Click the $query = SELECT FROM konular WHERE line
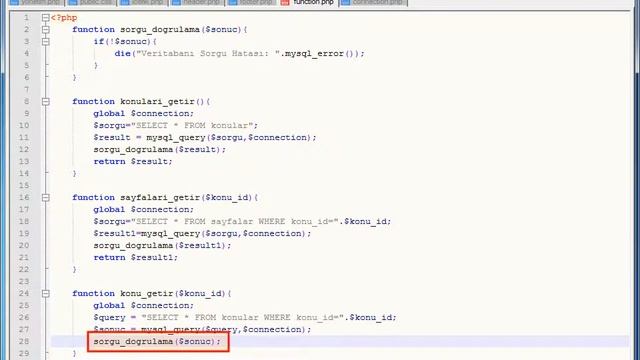The height and width of the screenshot is (360, 640). [x=245, y=318]
